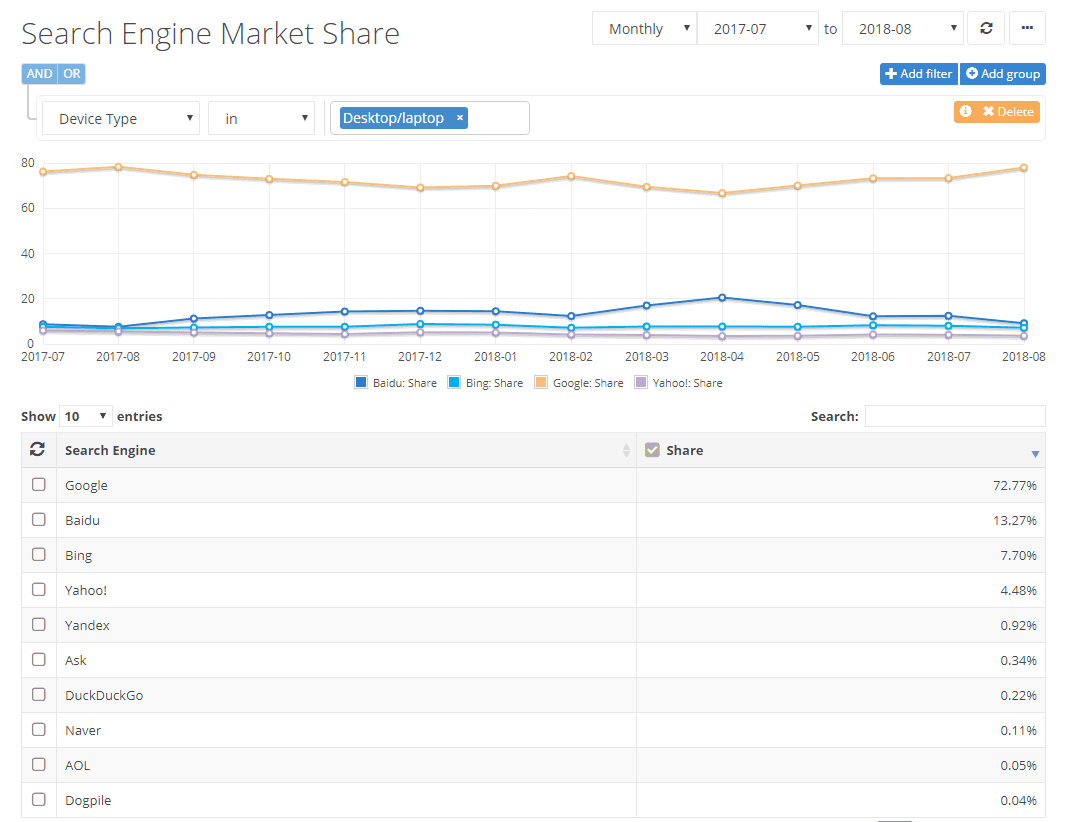The height and width of the screenshot is (822, 1076).
Task: Open the 2018-08 end date dropdown
Action: point(903,28)
